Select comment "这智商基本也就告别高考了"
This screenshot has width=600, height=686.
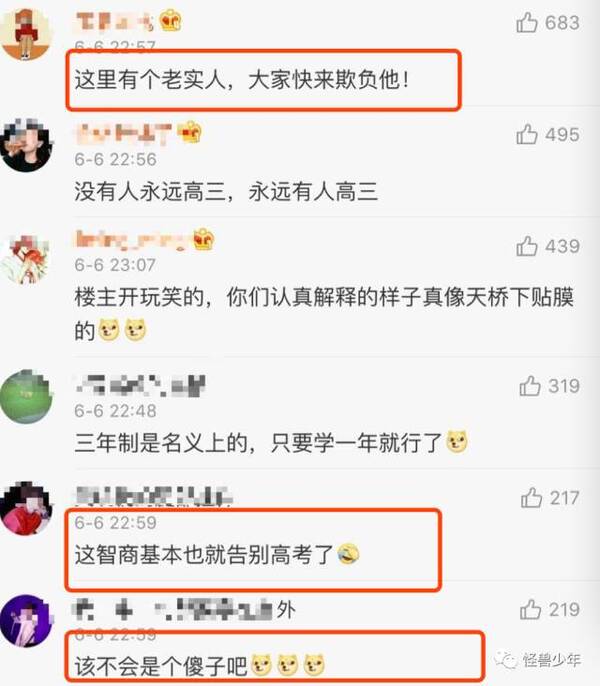click(217, 554)
